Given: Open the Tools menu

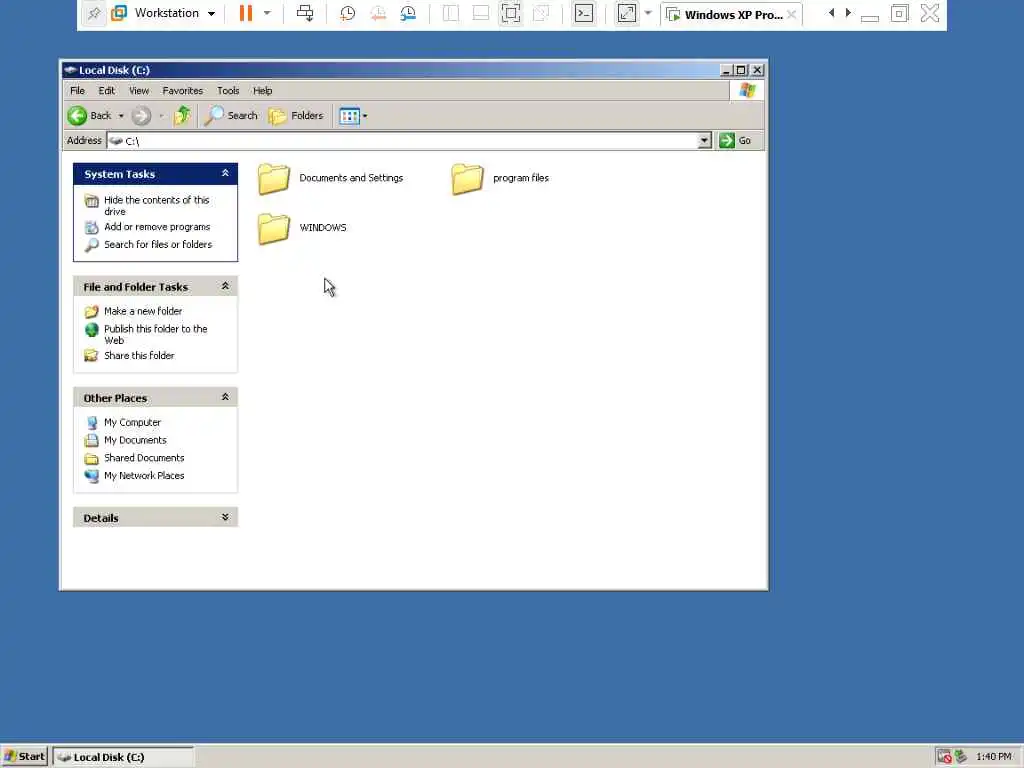Looking at the screenshot, I should (228, 91).
